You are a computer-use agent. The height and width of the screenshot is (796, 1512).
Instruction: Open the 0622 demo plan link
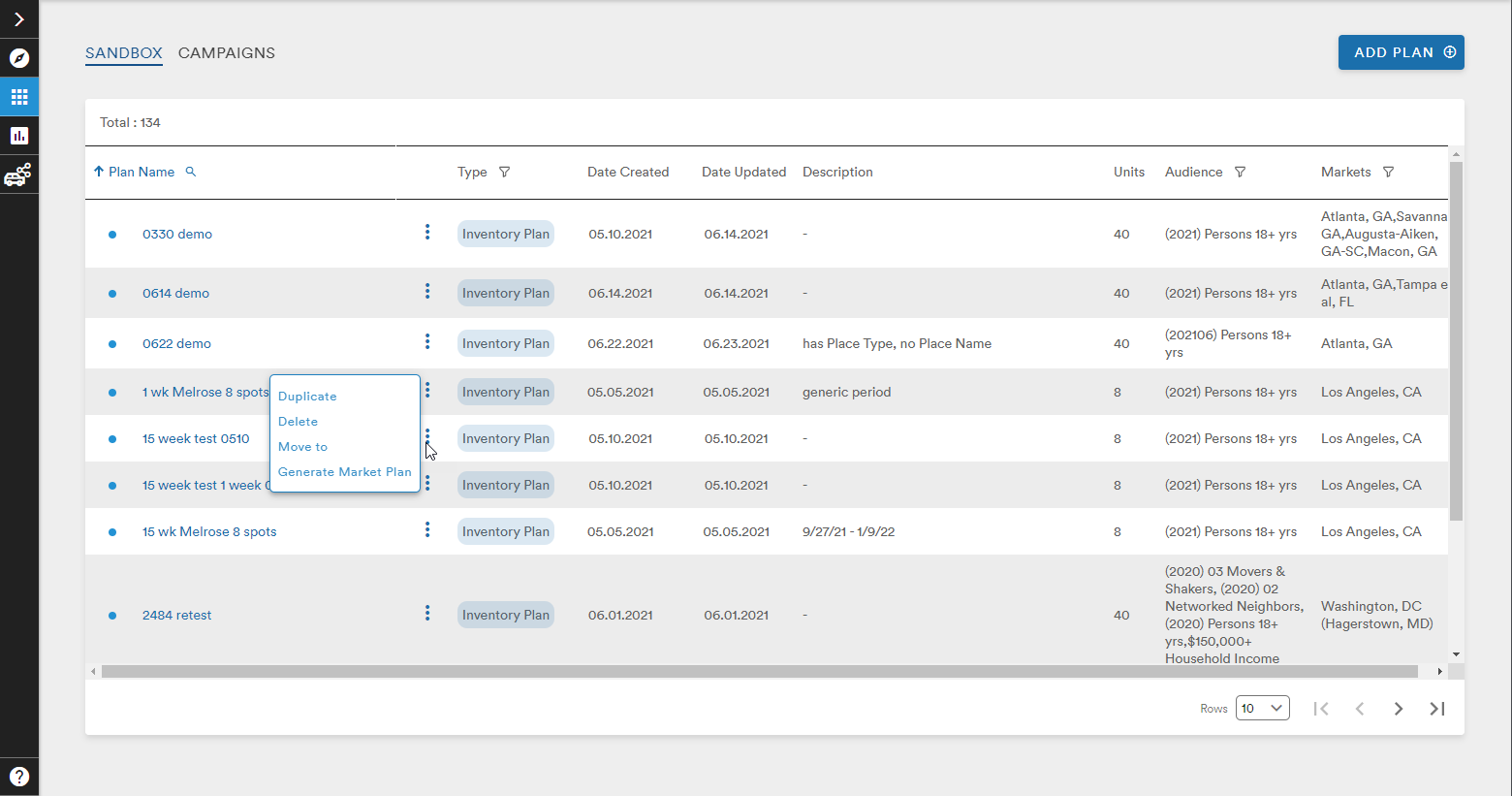point(176,343)
